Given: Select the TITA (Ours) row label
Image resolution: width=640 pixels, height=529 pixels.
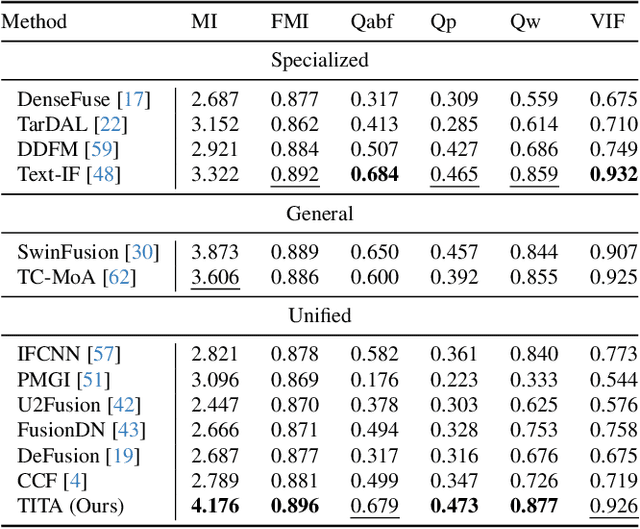Looking at the screenshot, I should [x=71, y=507].
